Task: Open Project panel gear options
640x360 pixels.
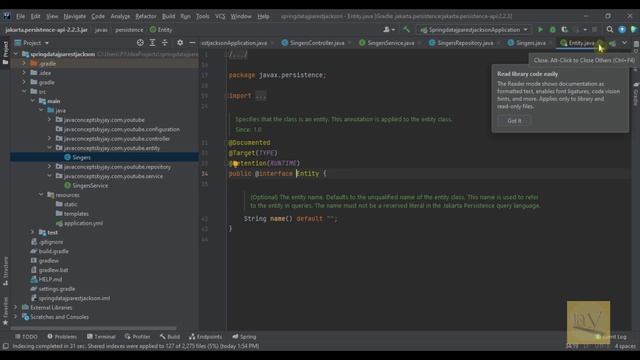Action: click(180, 42)
